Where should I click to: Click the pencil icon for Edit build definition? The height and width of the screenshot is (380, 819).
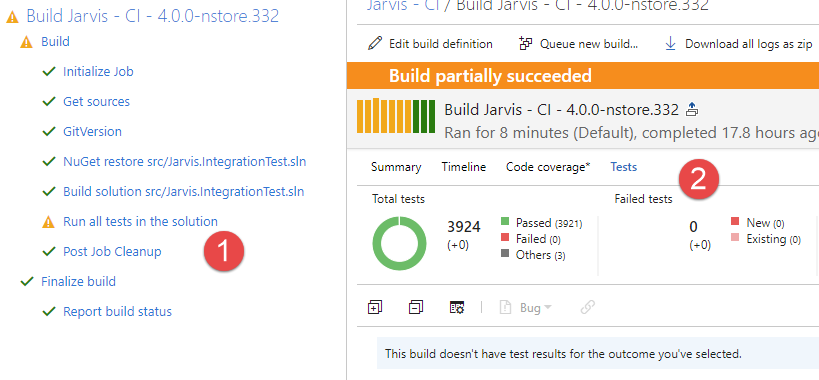[x=375, y=43]
